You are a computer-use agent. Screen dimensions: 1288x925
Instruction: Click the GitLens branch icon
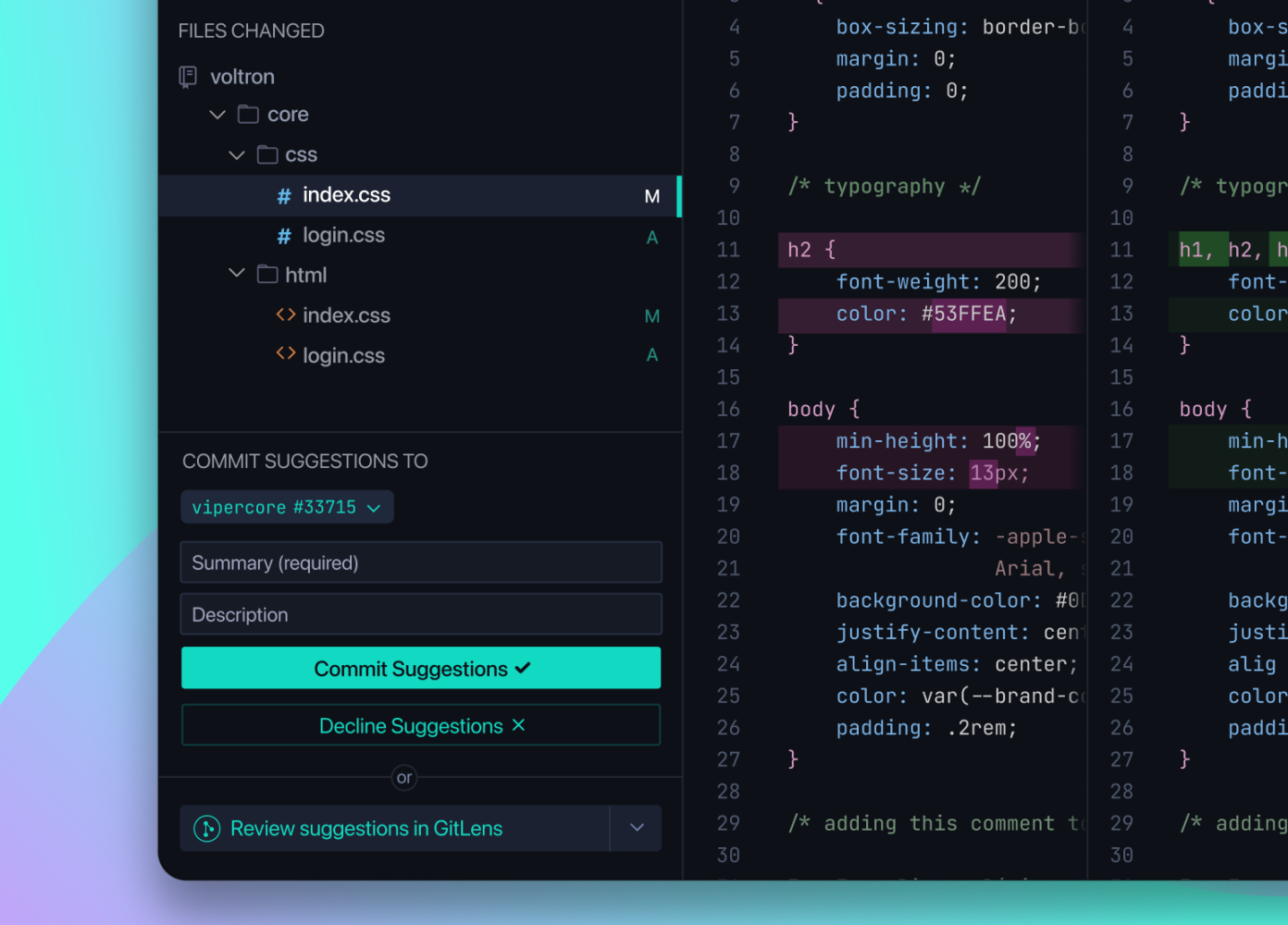click(206, 829)
